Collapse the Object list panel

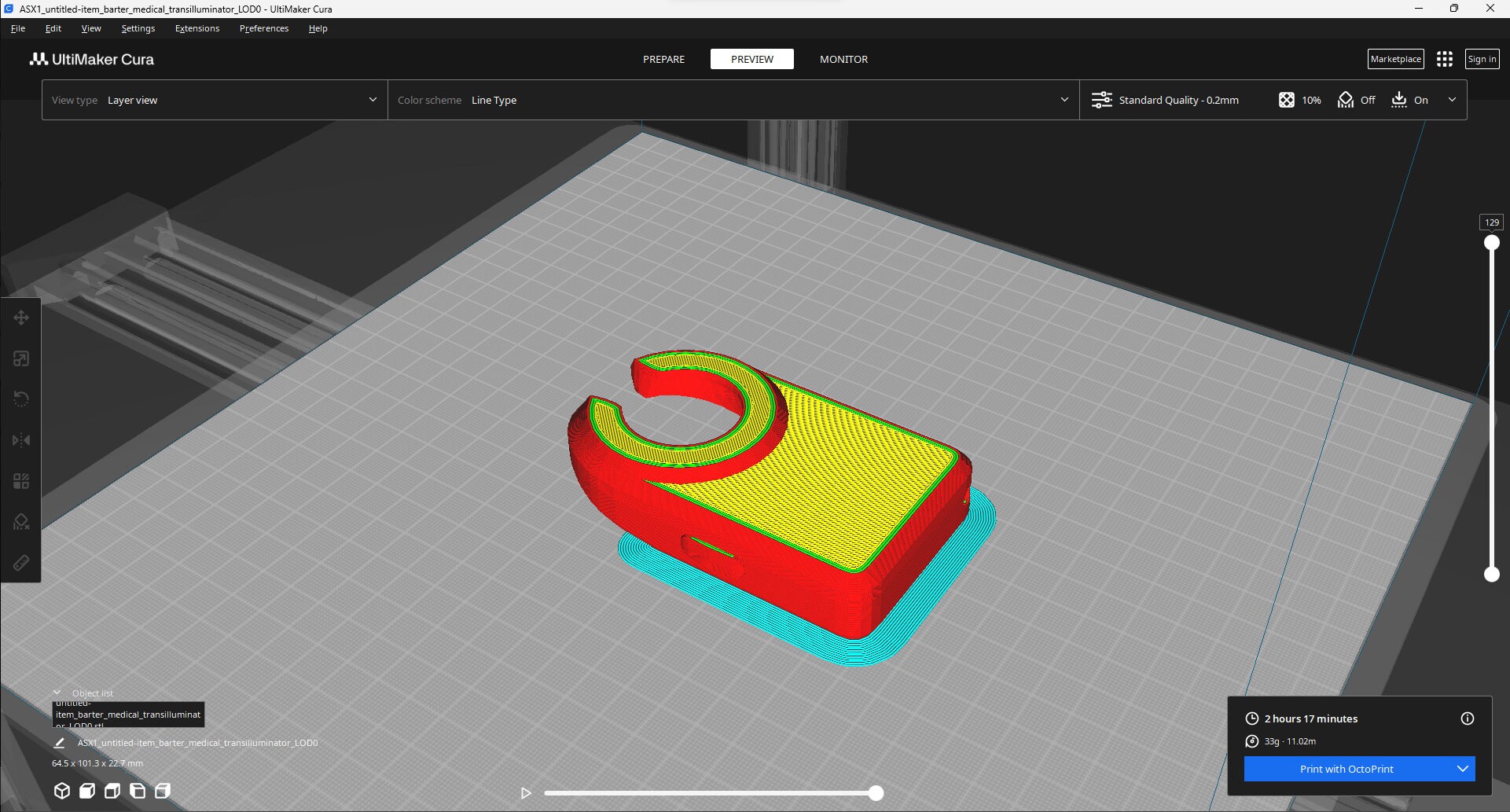[x=56, y=693]
